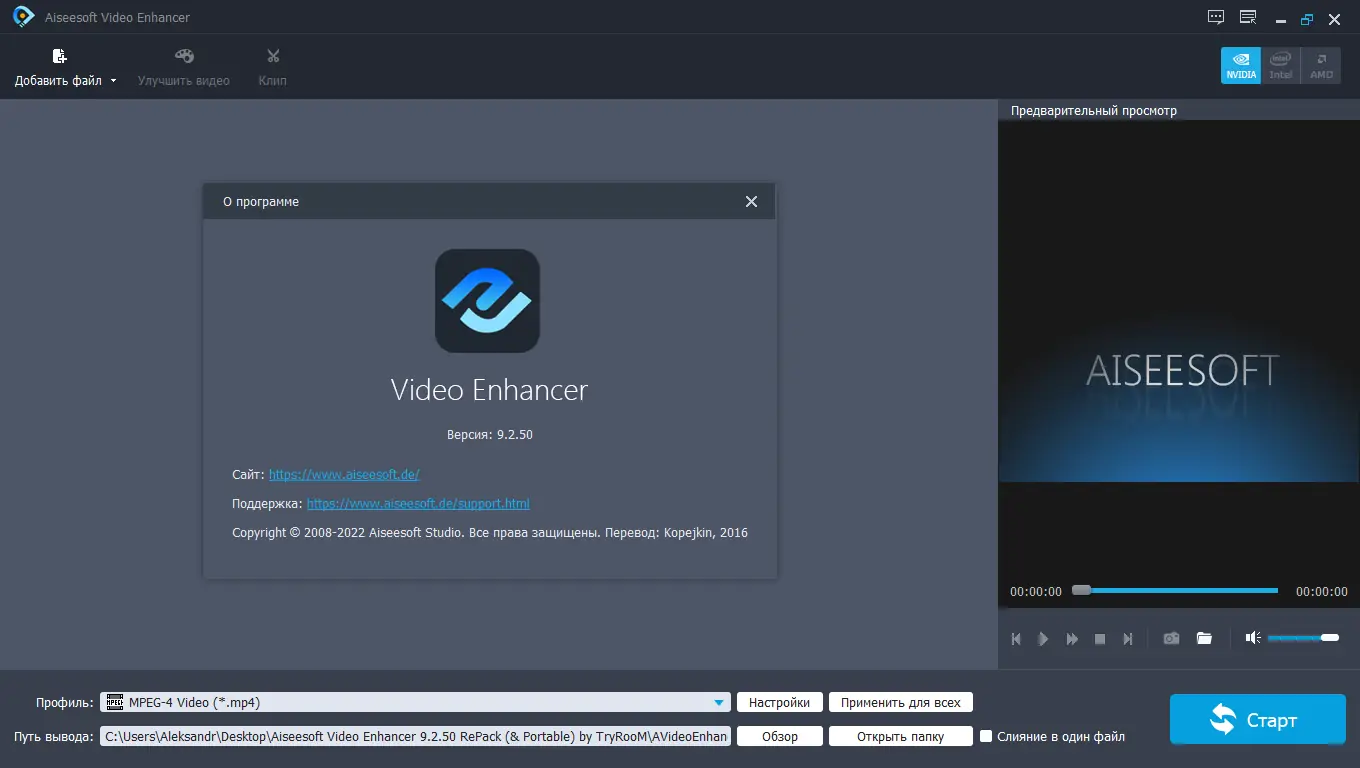
Task: Fast forward the preview
Action: [x=1072, y=638]
